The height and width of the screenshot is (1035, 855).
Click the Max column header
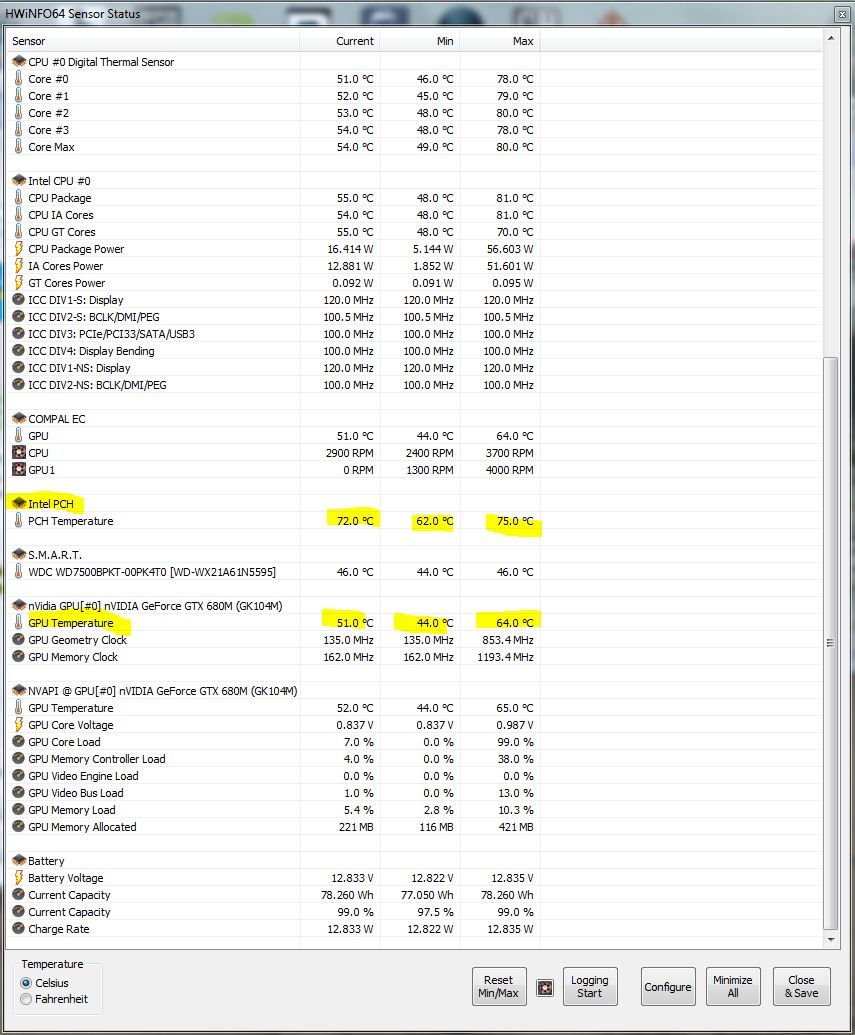point(500,41)
